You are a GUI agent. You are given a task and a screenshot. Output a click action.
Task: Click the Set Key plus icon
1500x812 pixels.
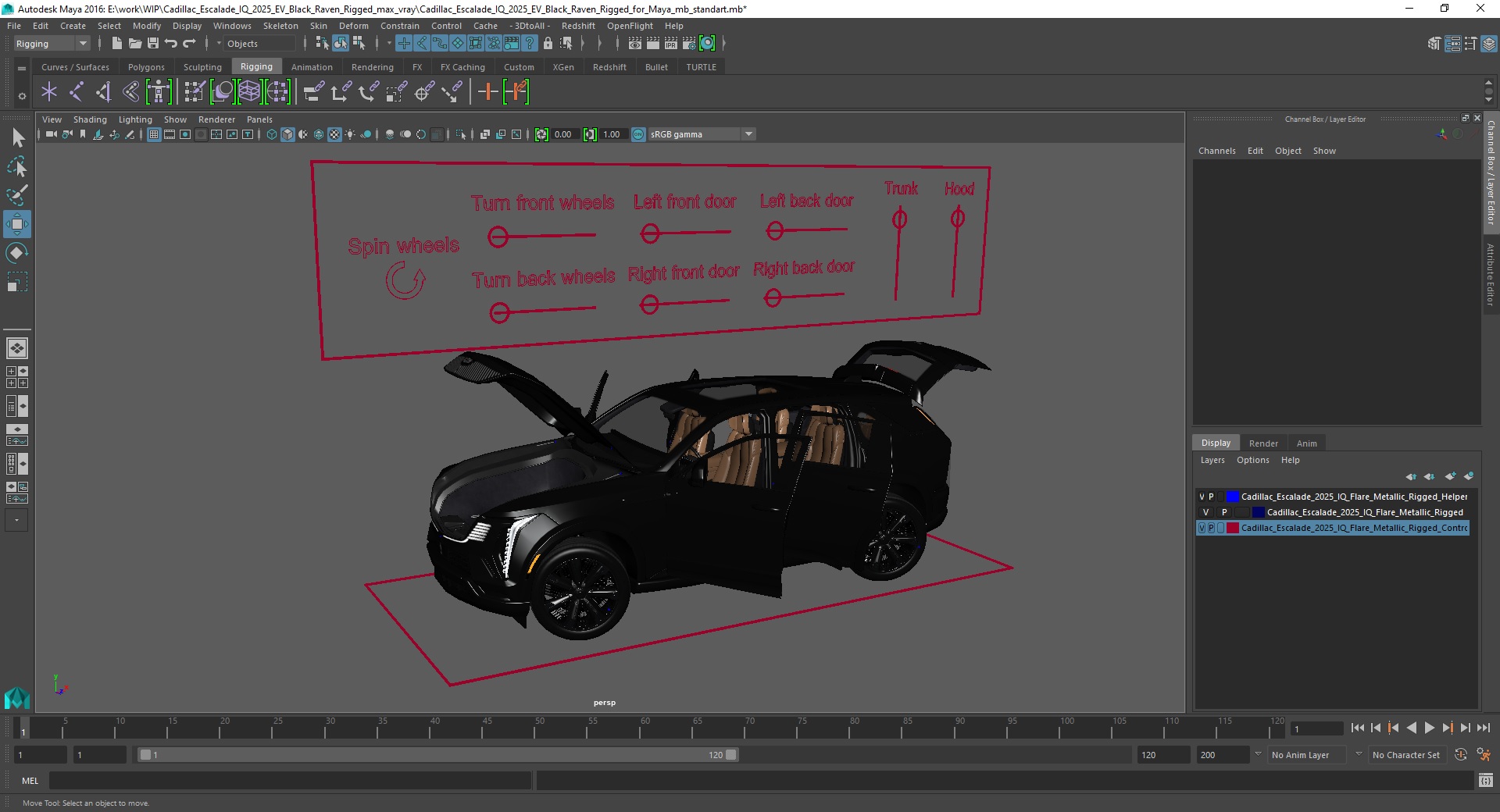487,92
